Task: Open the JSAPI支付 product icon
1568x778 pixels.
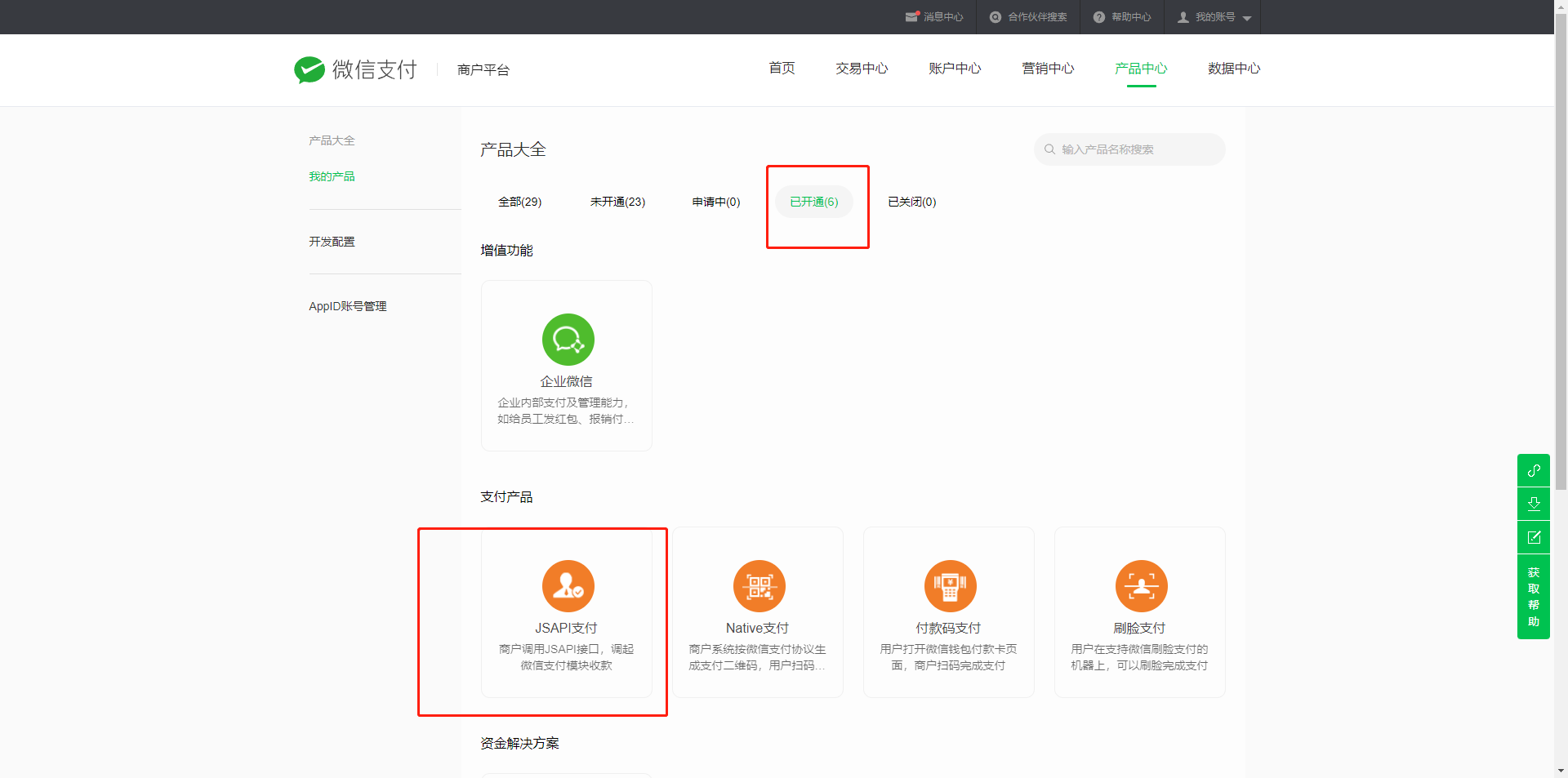Action: tap(568, 586)
